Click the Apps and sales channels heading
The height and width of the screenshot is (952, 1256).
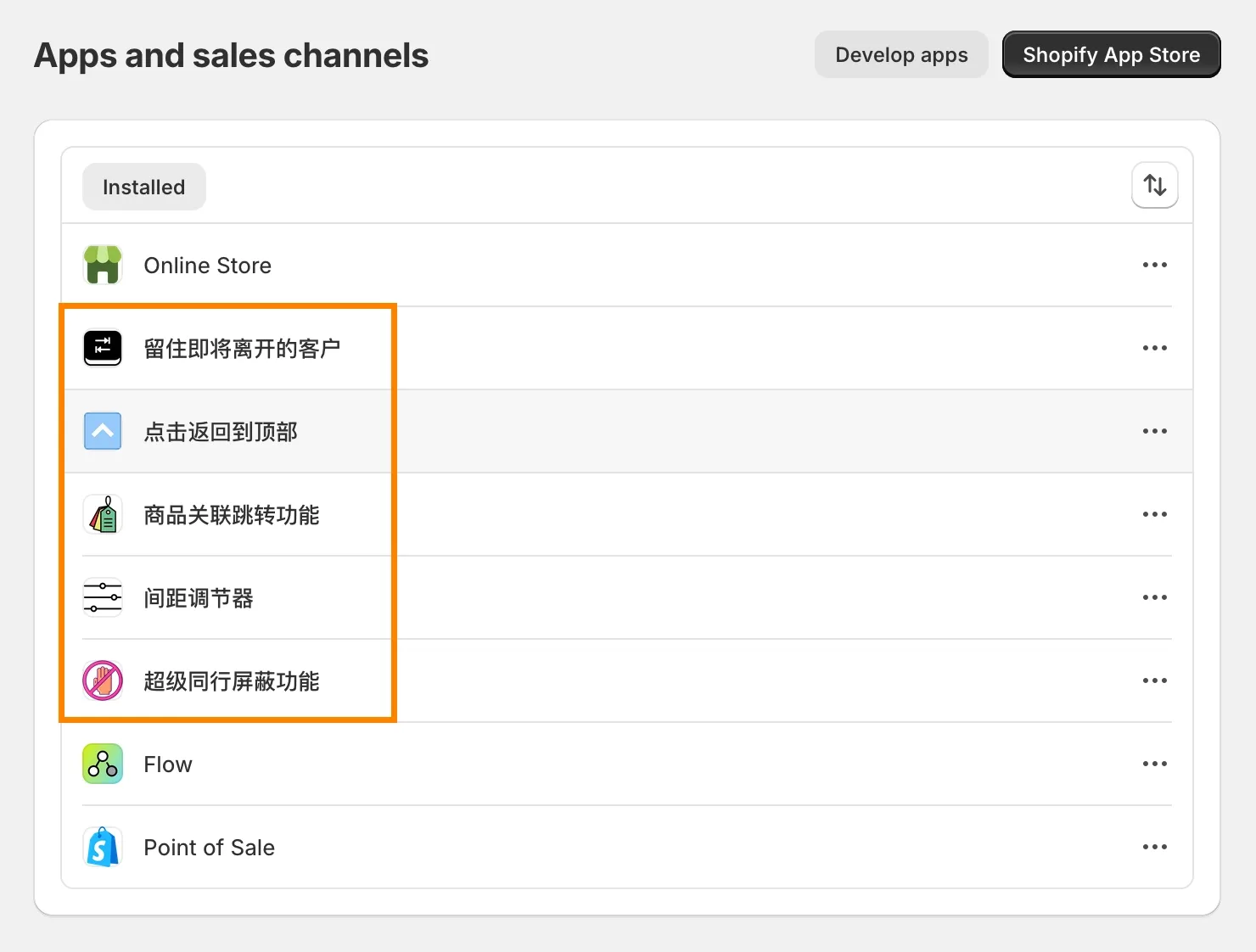tap(231, 54)
